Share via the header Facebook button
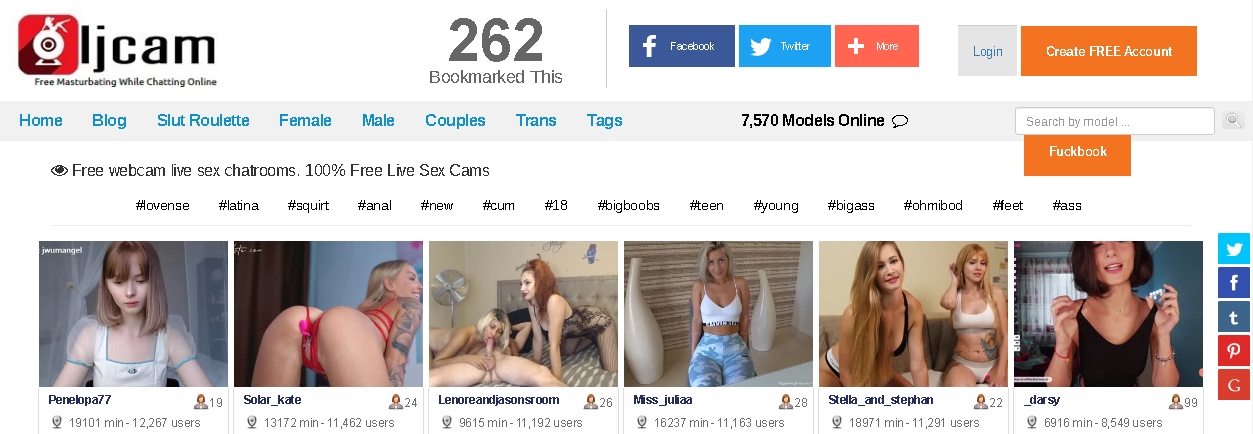Viewport: 1253px width, 434px height. 681,46
